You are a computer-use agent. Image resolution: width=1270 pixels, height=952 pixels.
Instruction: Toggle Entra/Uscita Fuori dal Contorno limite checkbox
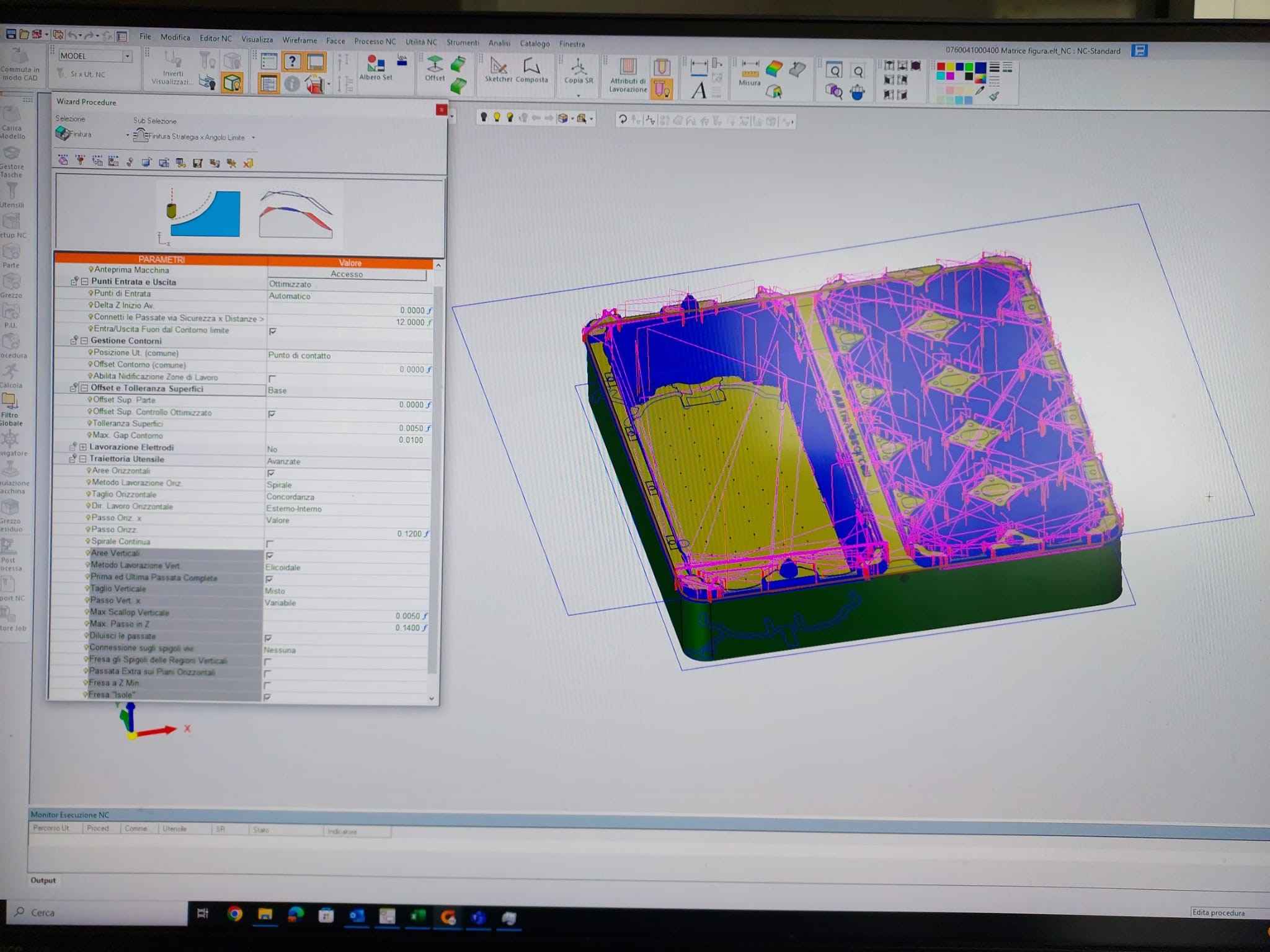273,332
